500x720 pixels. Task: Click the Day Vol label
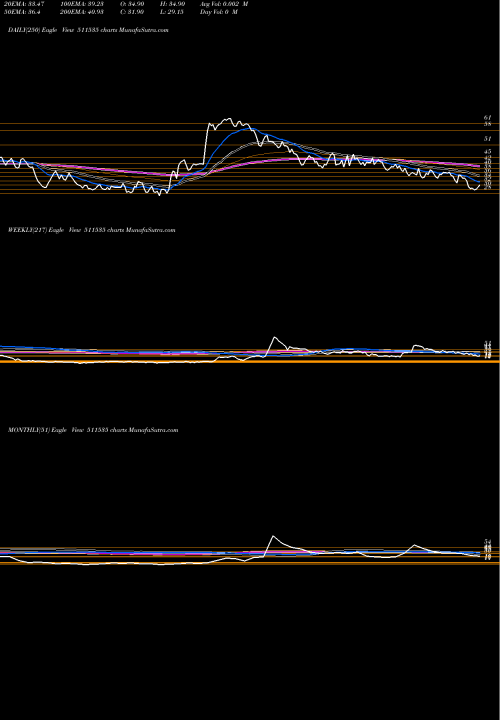point(219,12)
